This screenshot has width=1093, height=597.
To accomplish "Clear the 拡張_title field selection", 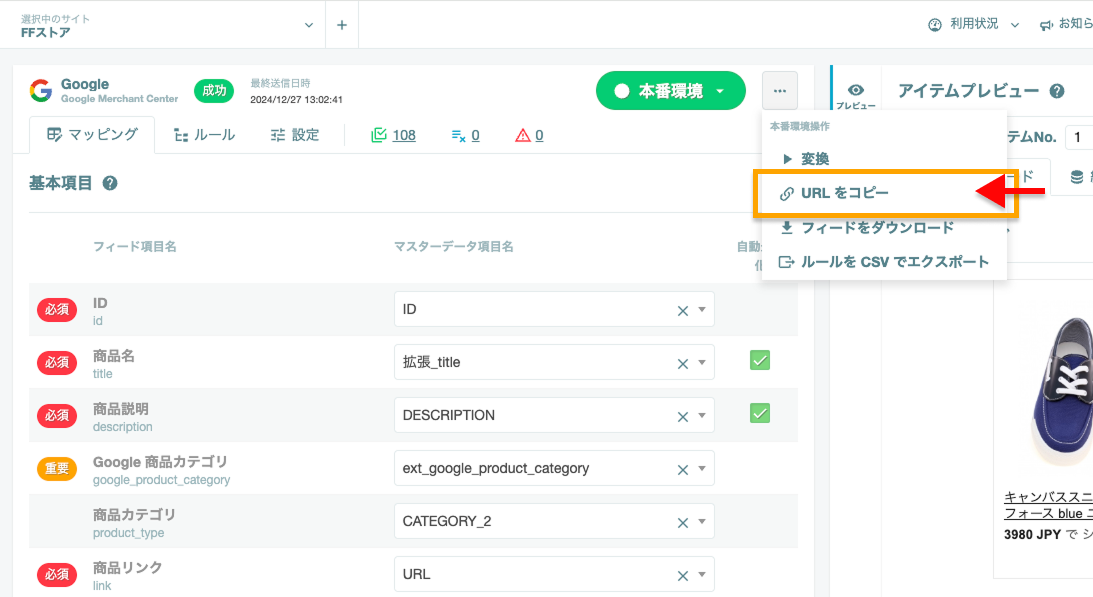I will click(682, 363).
